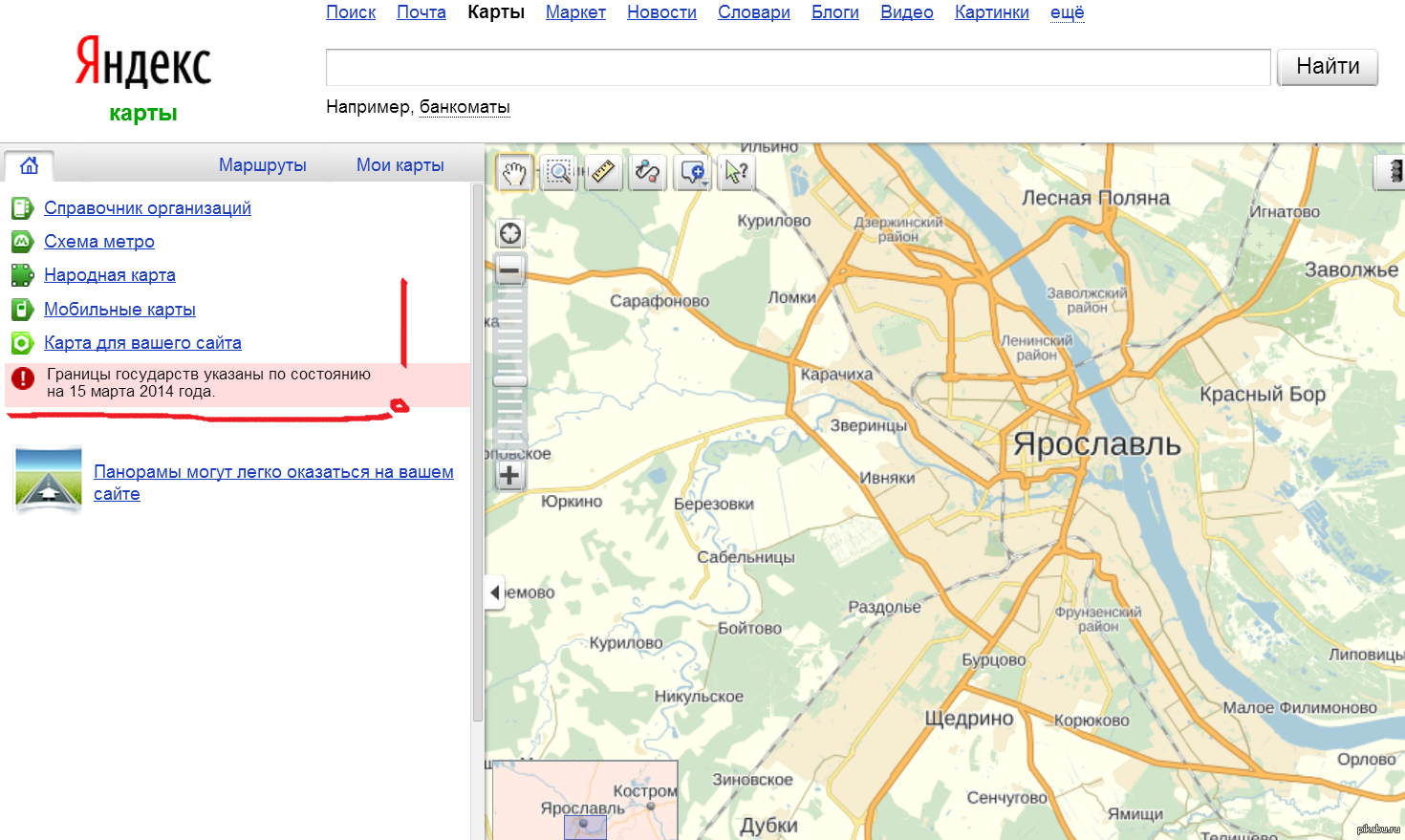Click the Сарафоново map label
Image resolution: width=1405 pixels, height=840 pixels.
659,301
